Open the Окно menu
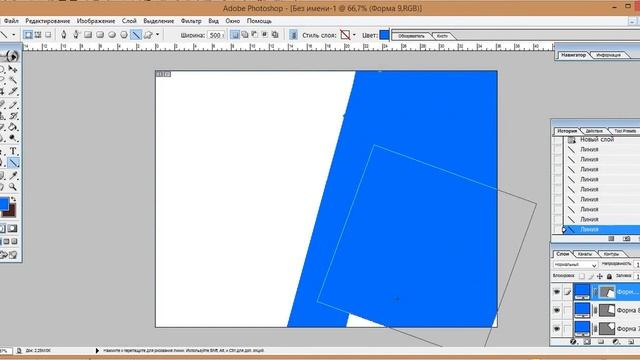The image size is (640, 360). click(233, 21)
